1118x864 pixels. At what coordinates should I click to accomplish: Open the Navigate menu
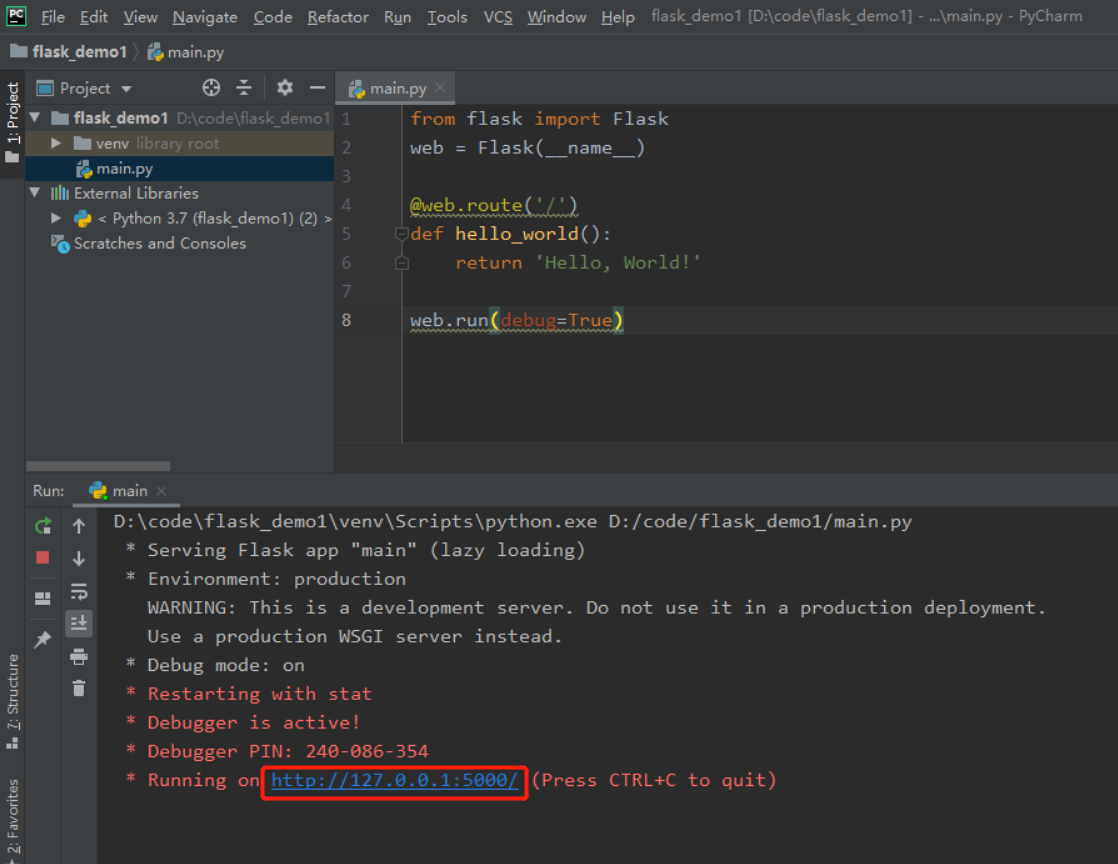205,16
